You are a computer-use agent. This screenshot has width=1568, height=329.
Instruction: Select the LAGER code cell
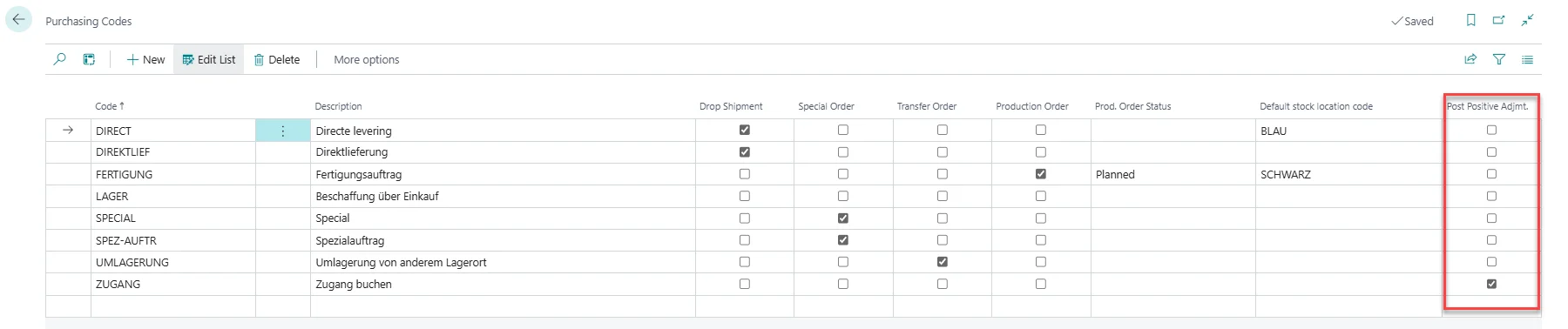172,196
